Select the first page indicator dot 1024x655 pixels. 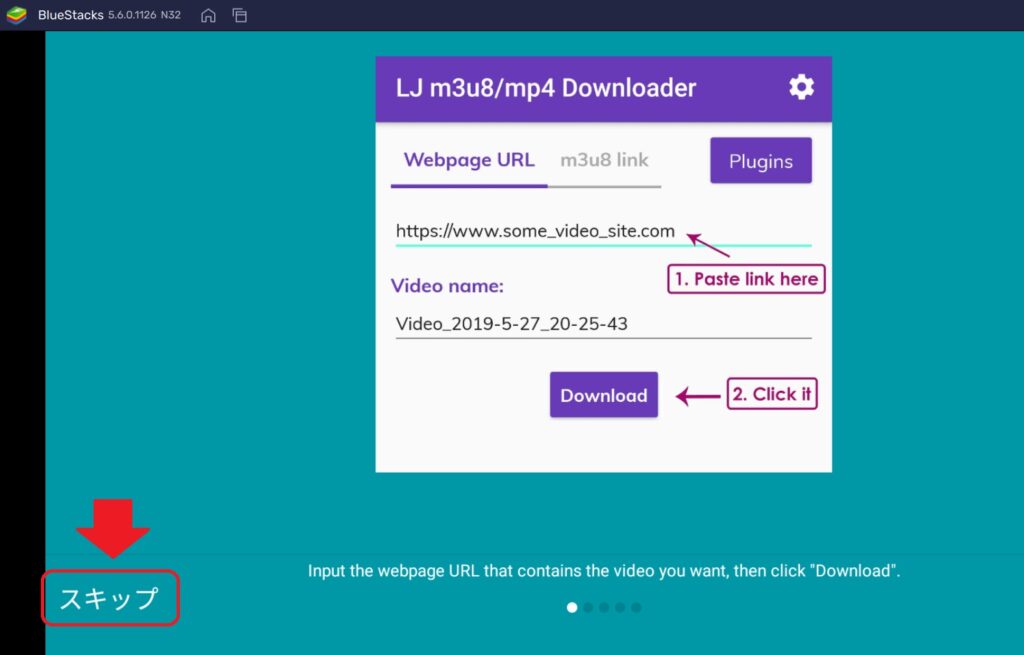(x=572, y=607)
